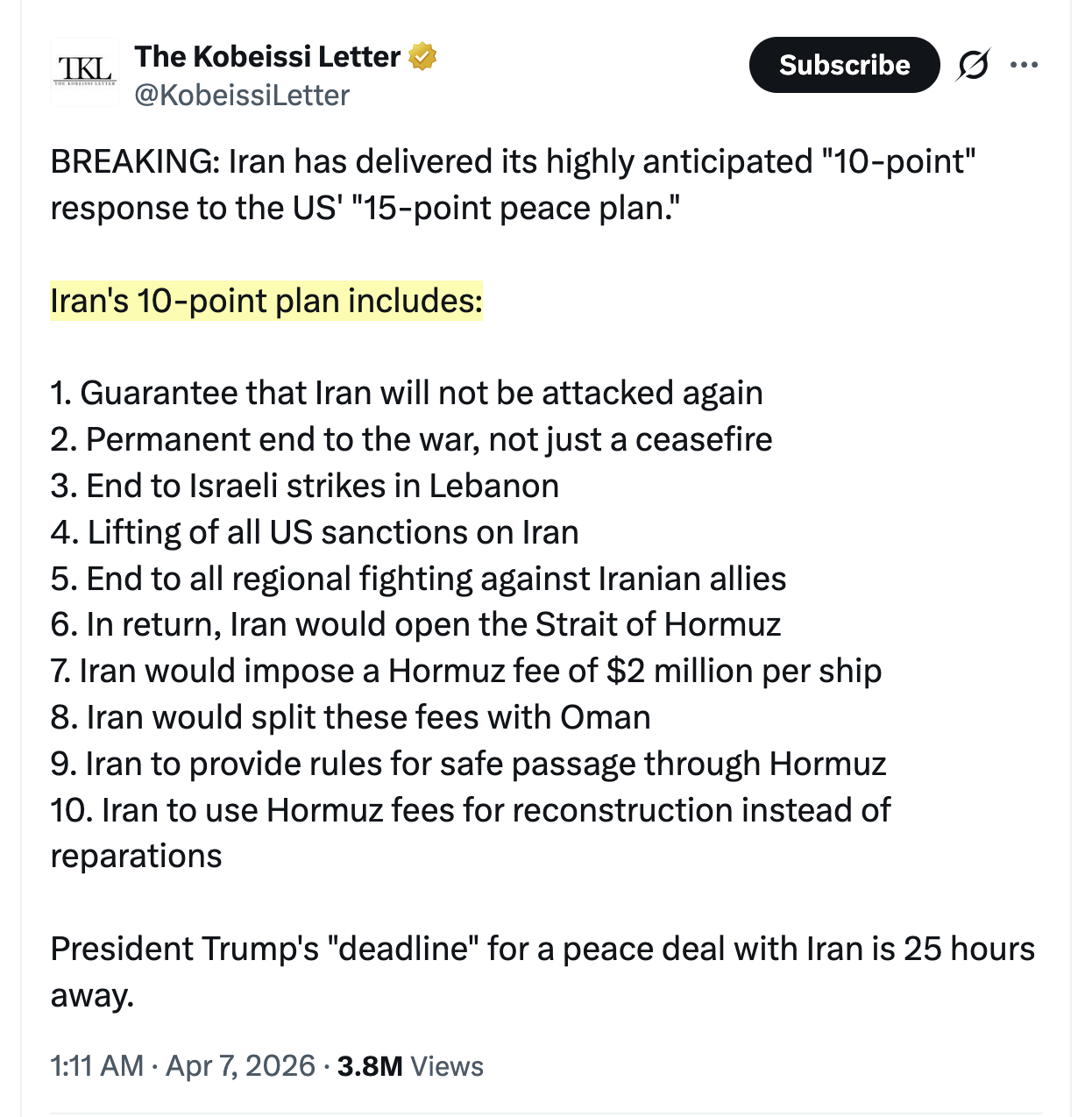Select point 6 on opening Strait of Hormuz
Screen dimensions: 1092x1117
point(415,624)
